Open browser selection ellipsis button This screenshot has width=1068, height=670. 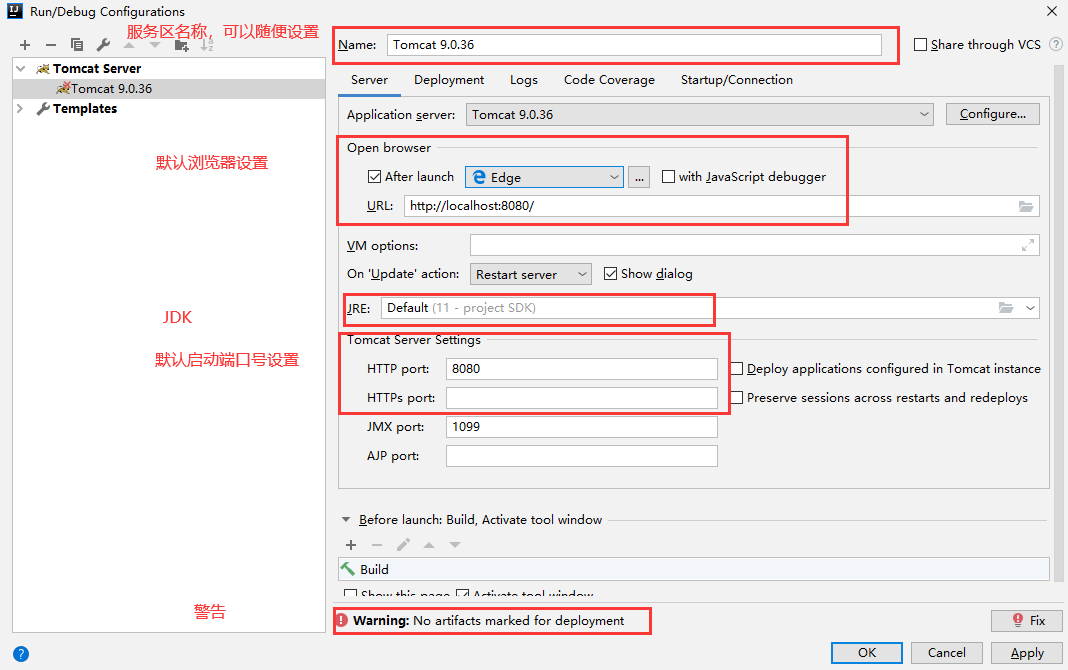(639, 177)
